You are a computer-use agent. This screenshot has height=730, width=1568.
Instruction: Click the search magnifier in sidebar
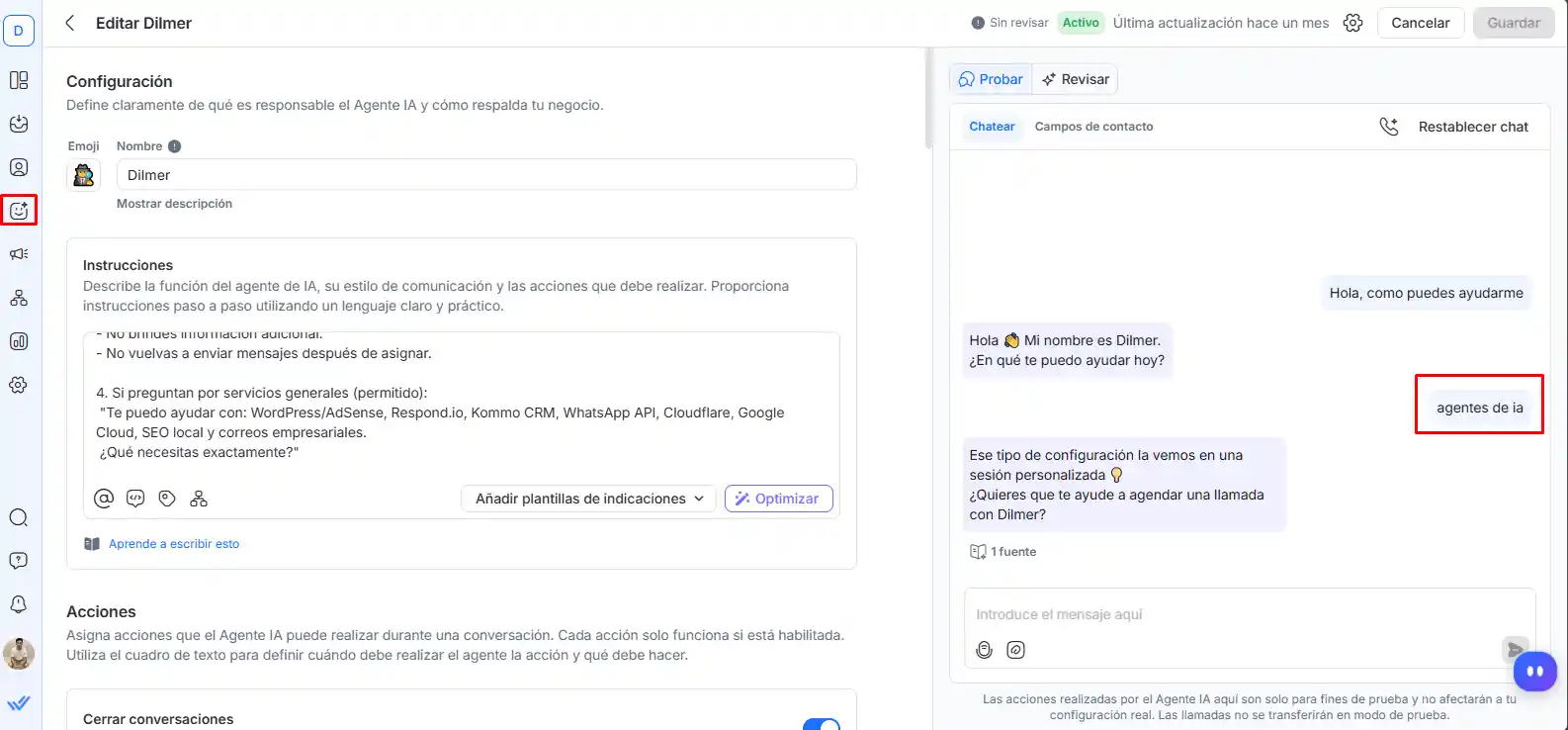pos(19,517)
